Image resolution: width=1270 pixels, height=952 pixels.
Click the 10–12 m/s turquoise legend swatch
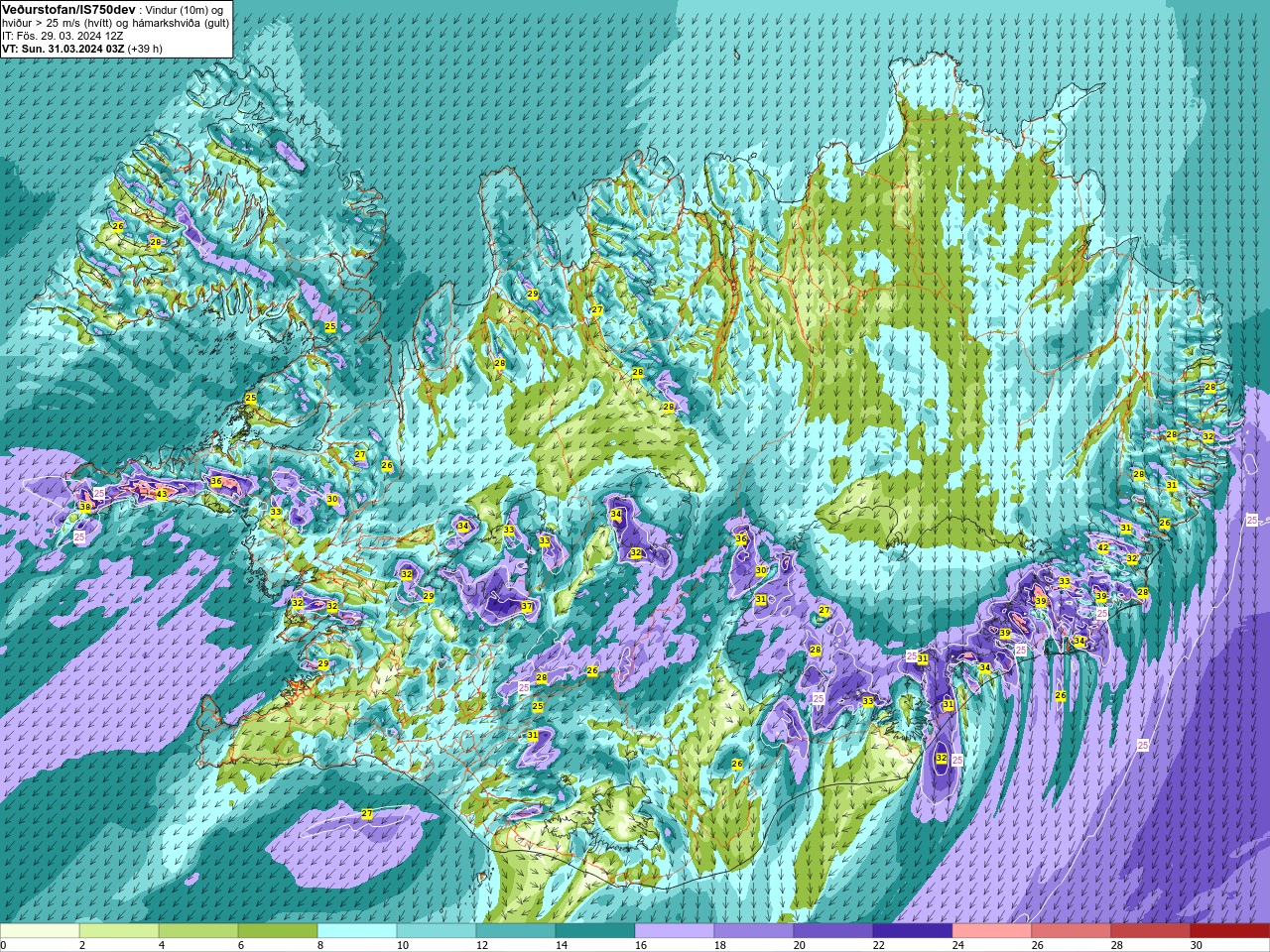pos(437,931)
